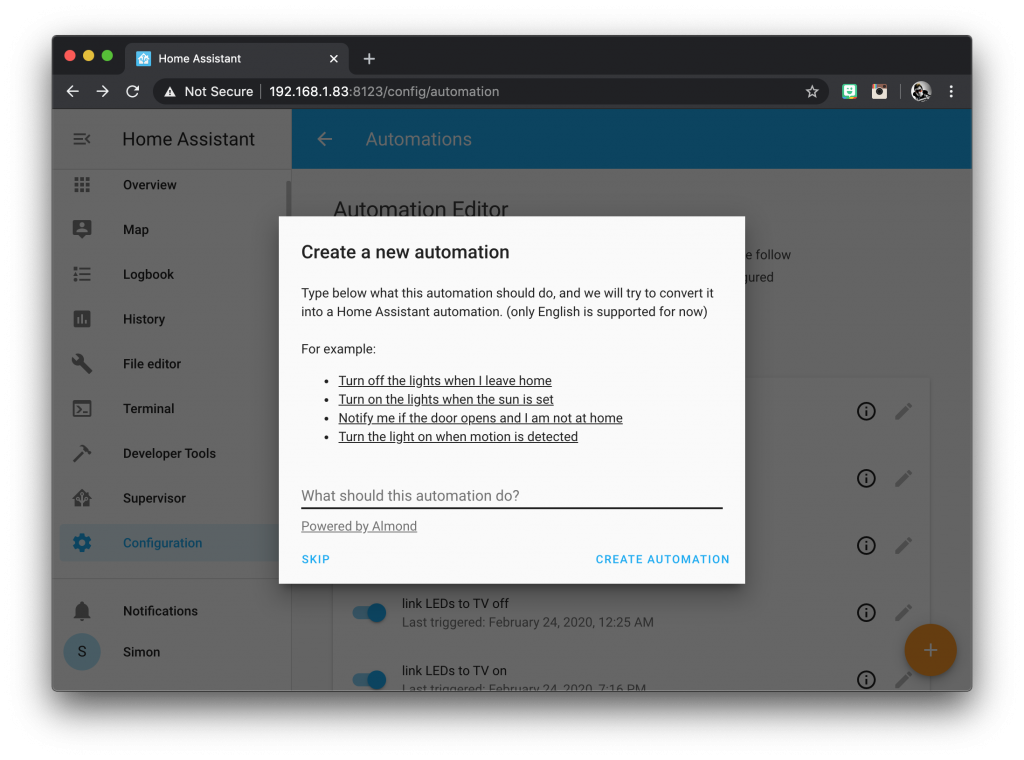
Task: Open a new browser tab
Action: click(369, 59)
